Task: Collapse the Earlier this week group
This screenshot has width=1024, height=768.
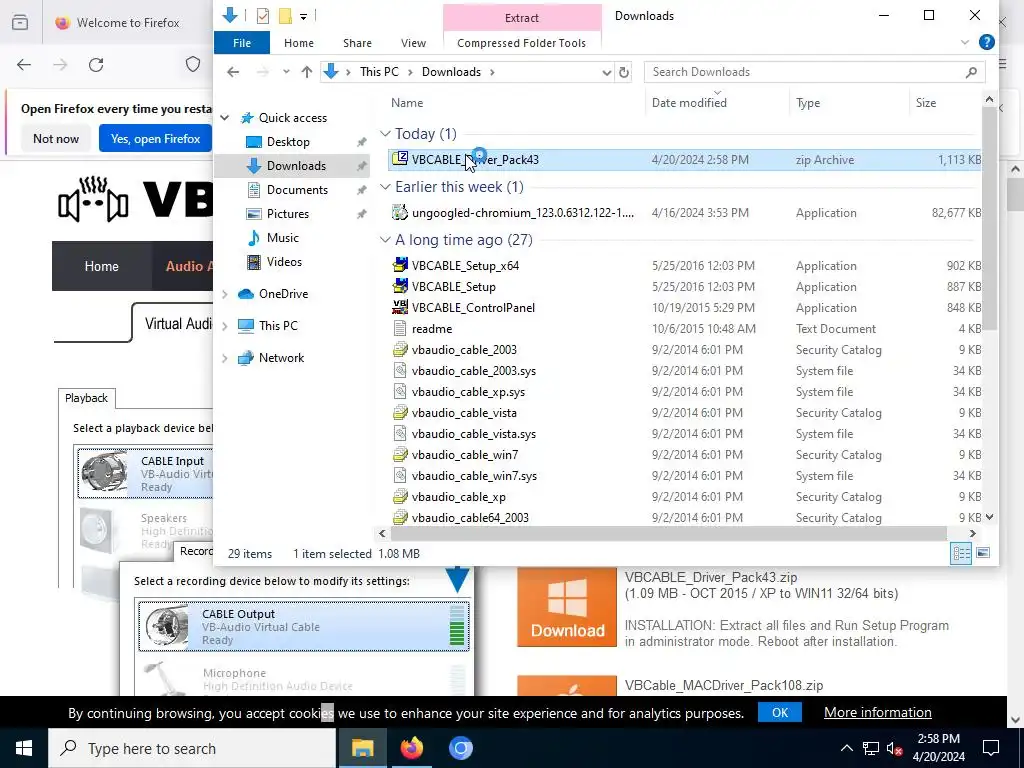Action: [385, 187]
